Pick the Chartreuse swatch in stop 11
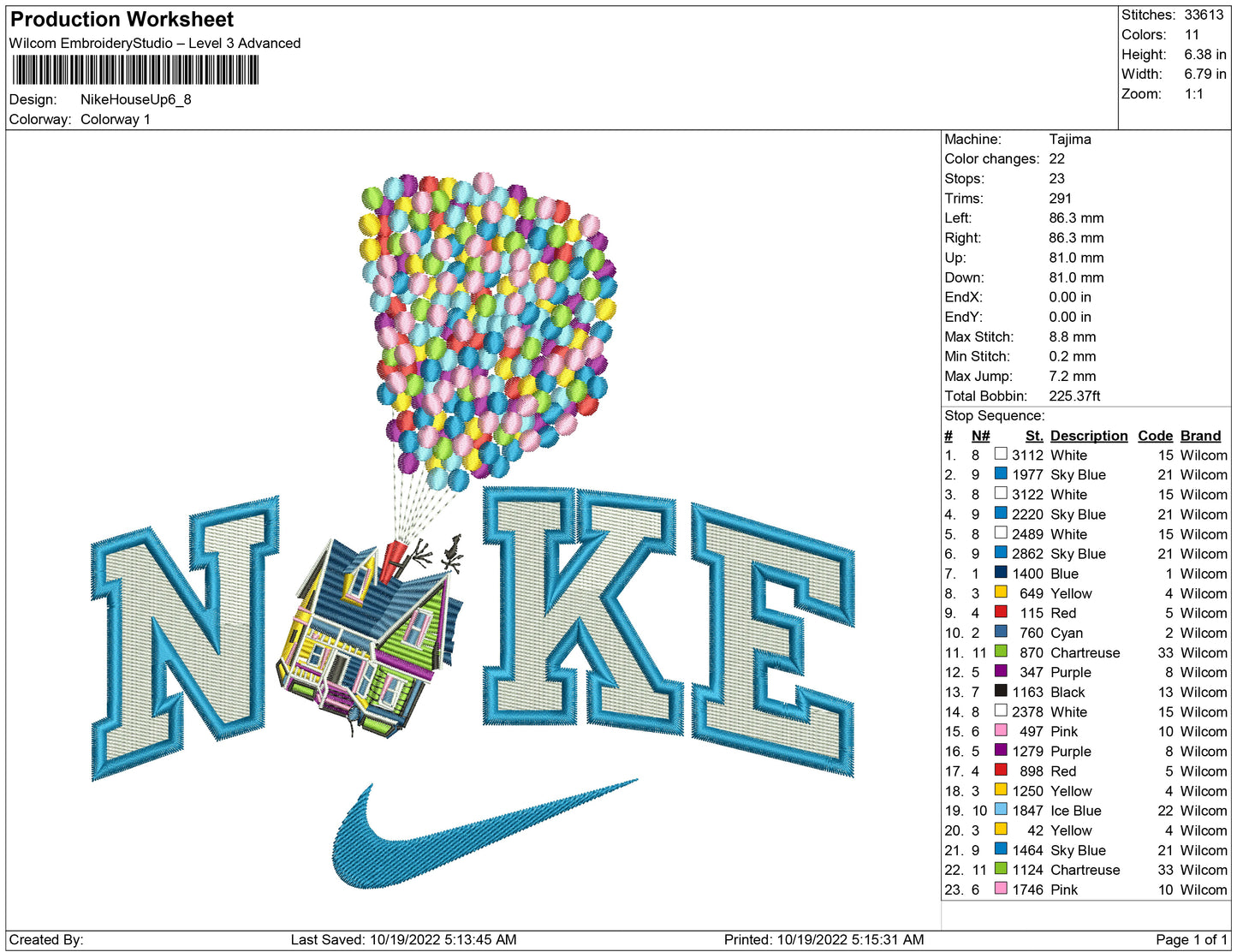The image size is (1237, 952). (x=1001, y=652)
